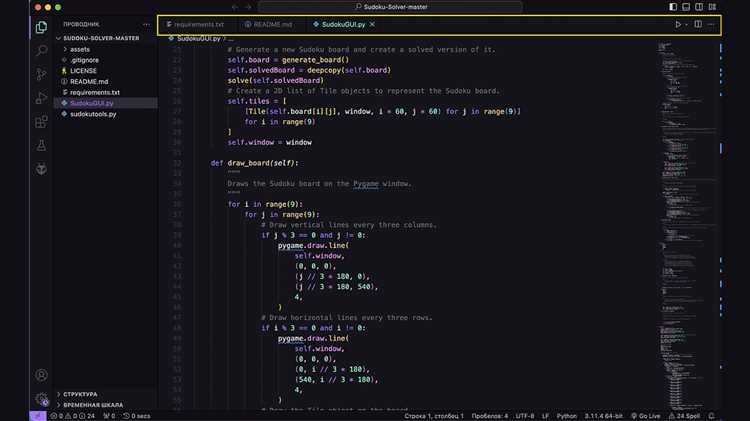Click the errors and warnings status indicator
Screen dimensions: 750x421
(72, 416)
